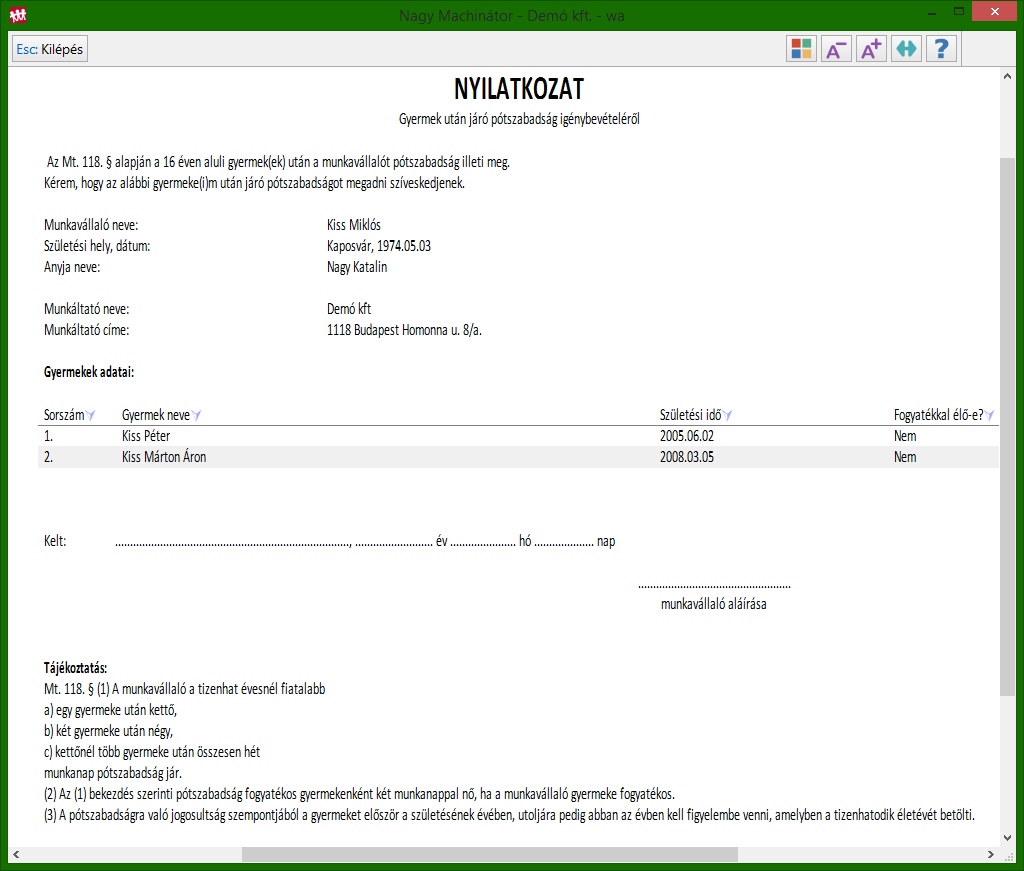Click Nem value in Kiss Márton Áron row

[x=905, y=457]
